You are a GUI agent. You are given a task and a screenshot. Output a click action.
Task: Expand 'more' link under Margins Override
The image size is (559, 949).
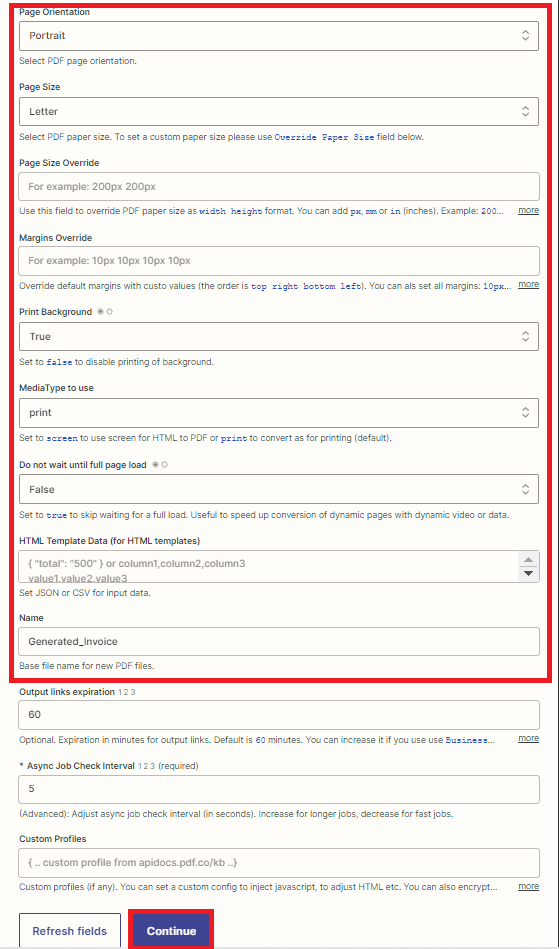point(528,284)
